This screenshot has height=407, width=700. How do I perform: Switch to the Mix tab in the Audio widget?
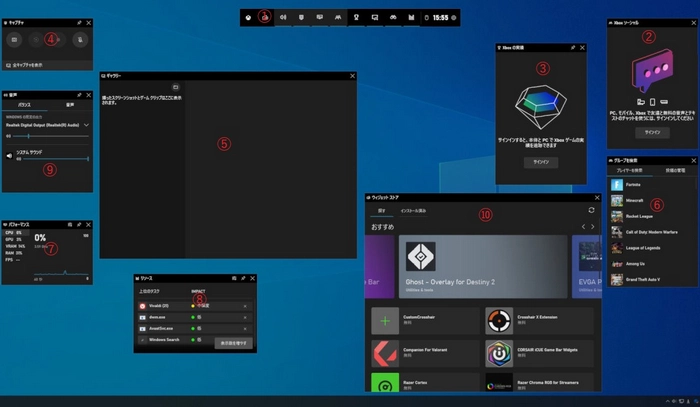tap(24, 105)
